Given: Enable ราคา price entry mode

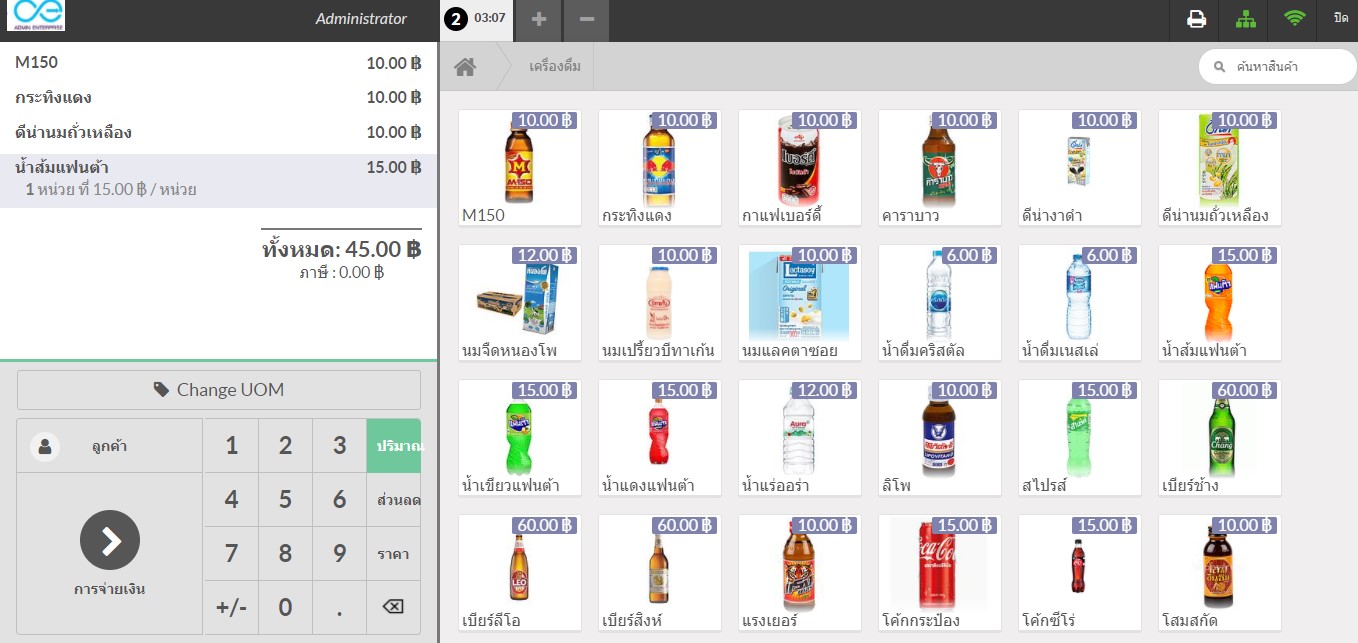Looking at the screenshot, I should [394, 553].
